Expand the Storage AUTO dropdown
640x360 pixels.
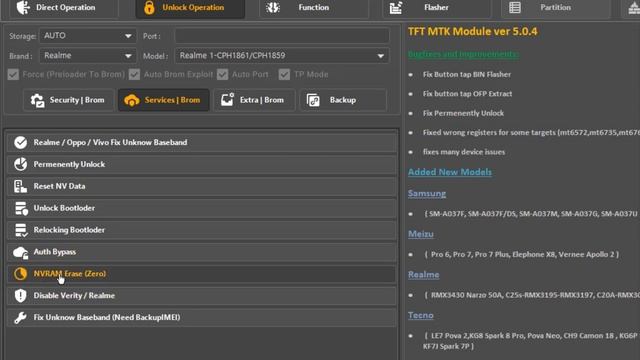[88, 36]
